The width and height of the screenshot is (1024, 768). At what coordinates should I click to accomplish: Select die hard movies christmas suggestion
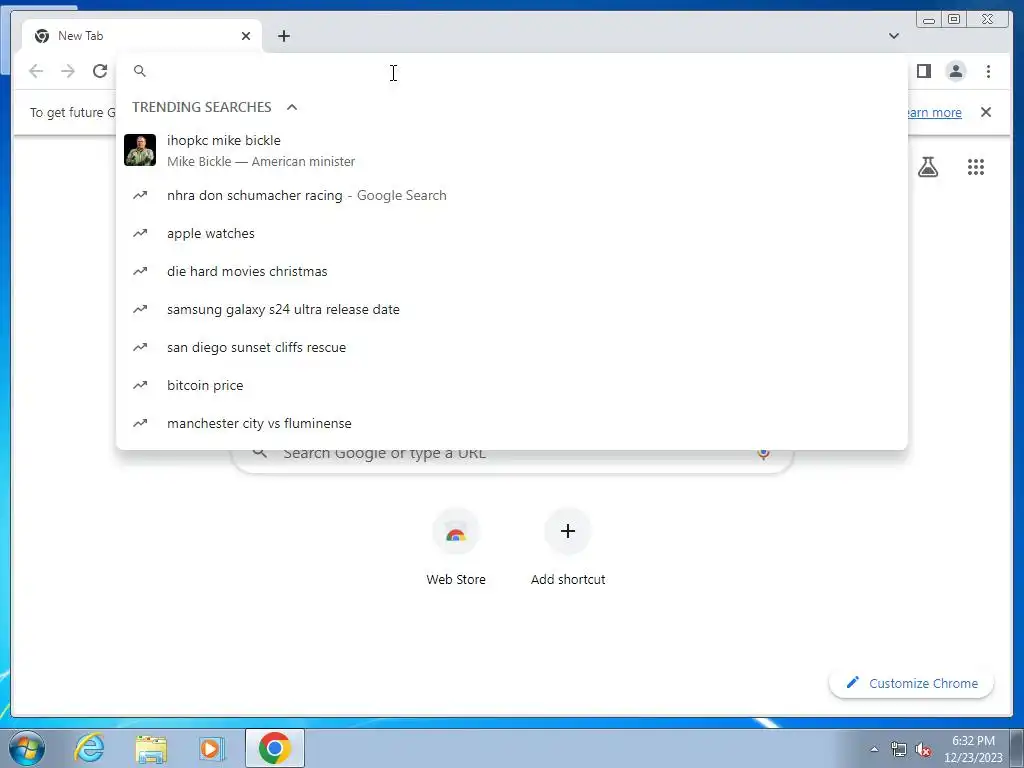coord(511,271)
